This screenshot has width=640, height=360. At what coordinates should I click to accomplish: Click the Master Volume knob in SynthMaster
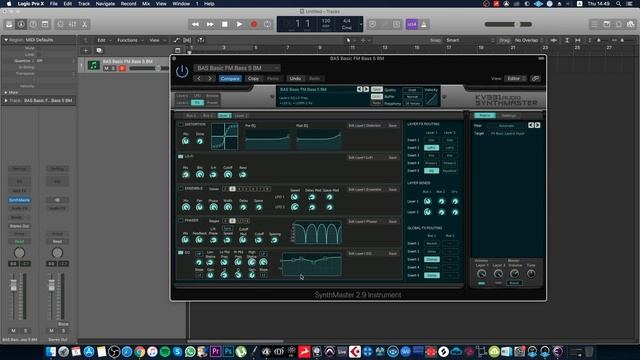coord(514,273)
